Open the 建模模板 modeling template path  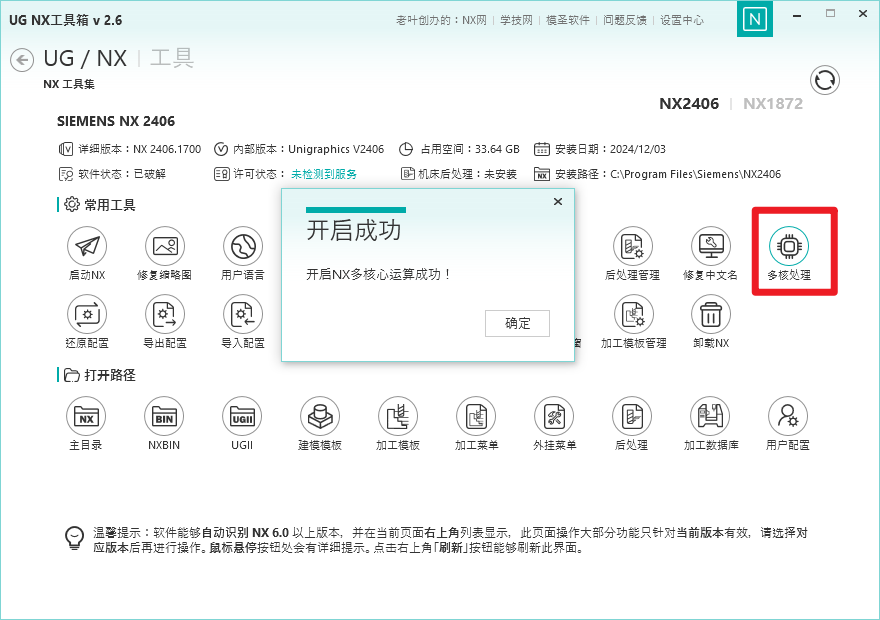click(x=320, y=416)
